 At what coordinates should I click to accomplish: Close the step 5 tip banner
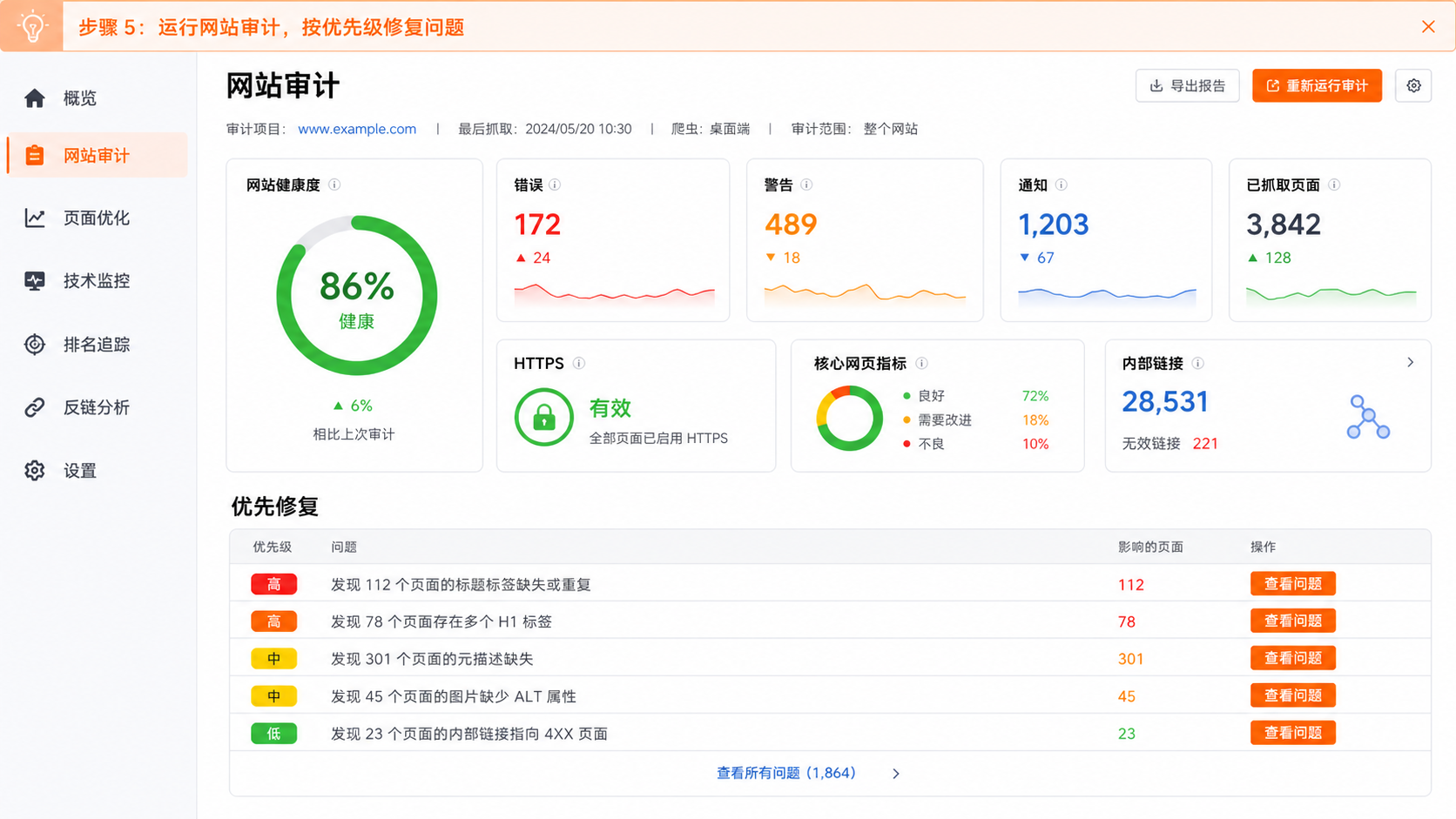tap(1428, 27)
